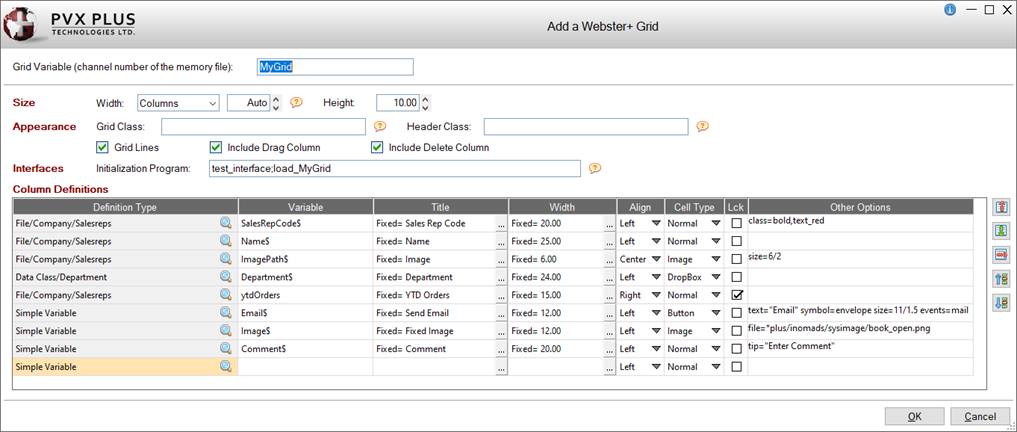Open Cell Type dropdown for ImagePath$ row

(715, 259)
